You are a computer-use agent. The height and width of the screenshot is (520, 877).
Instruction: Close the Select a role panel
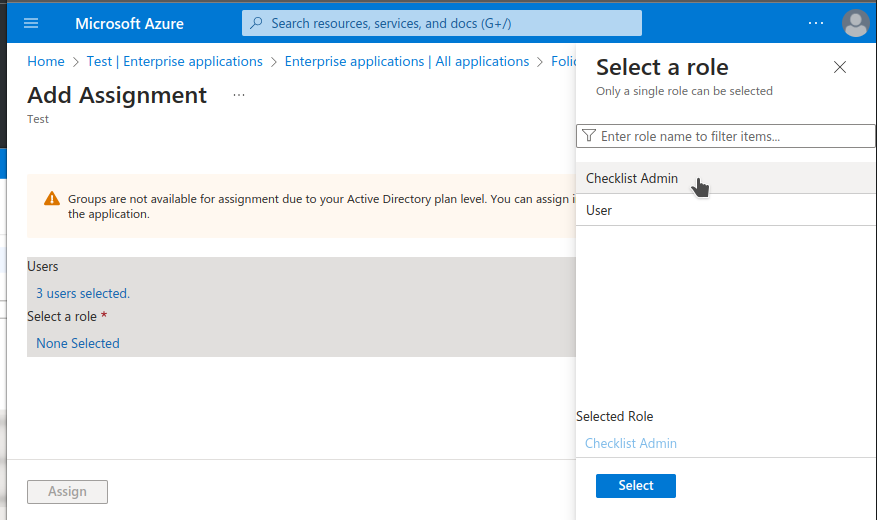coord(840,67)
